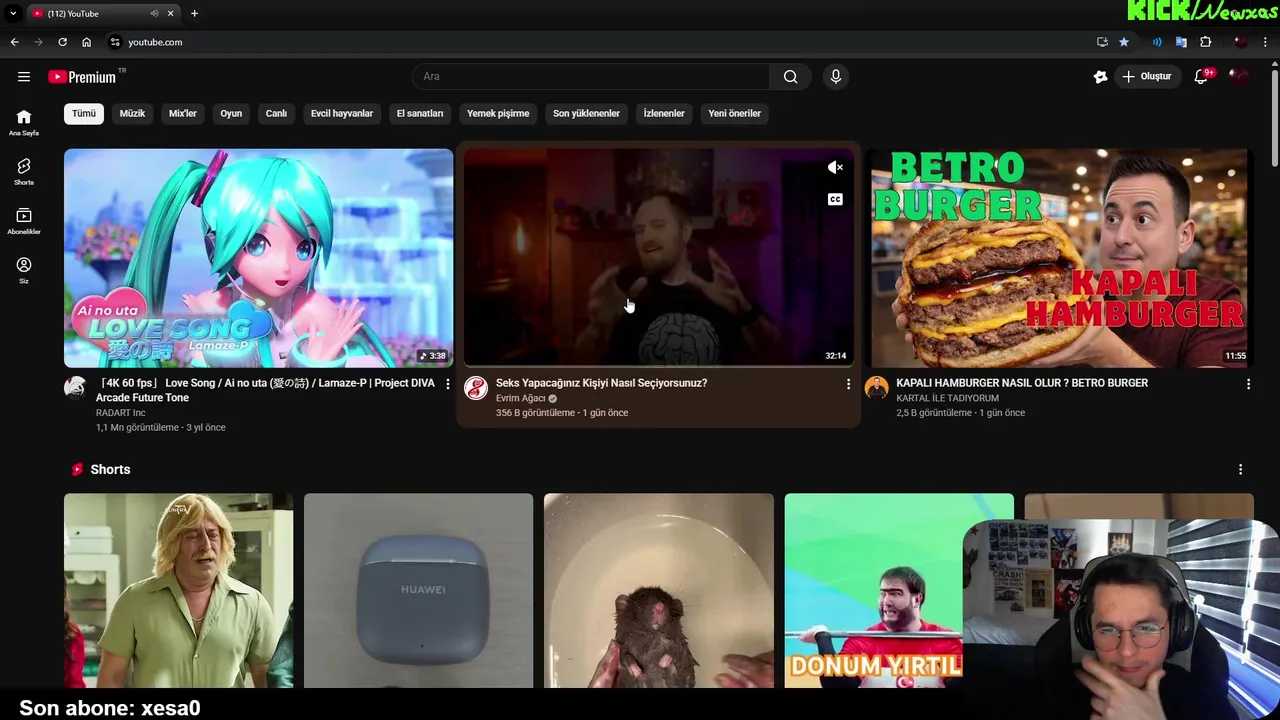The width and height of the screenshot is (1280, 720).
Task: Open the dark preview video thumbnail
Action: point(659,258)
